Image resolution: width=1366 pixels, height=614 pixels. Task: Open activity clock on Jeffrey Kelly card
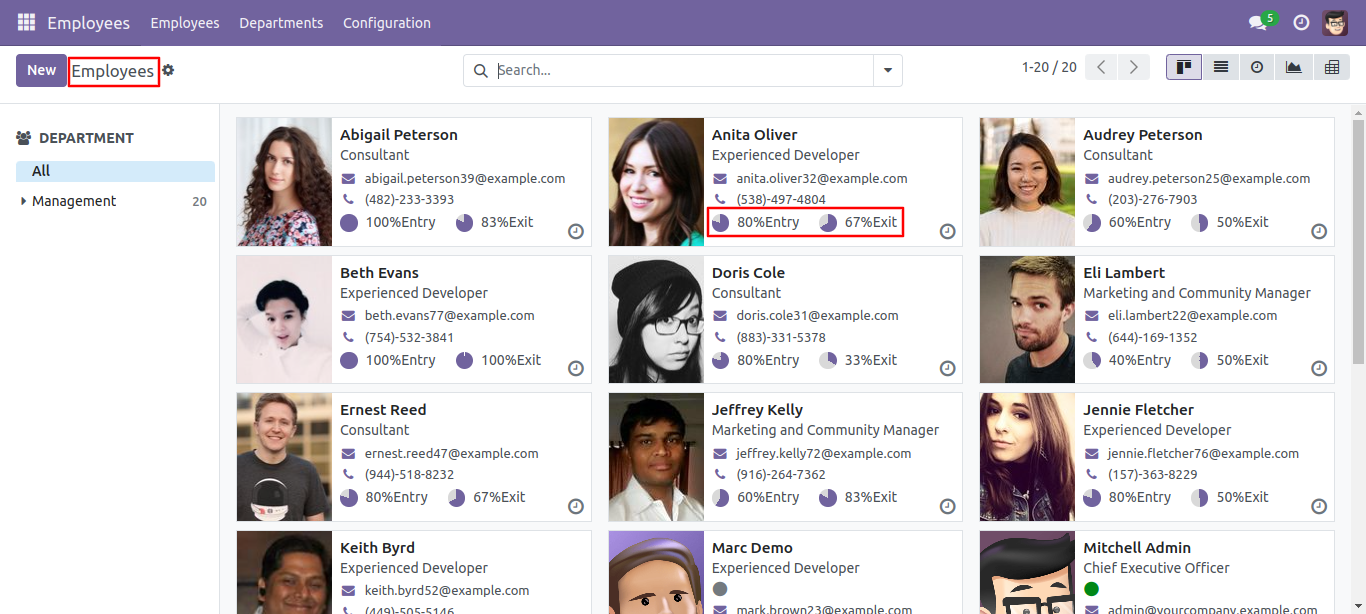point(948,506)
